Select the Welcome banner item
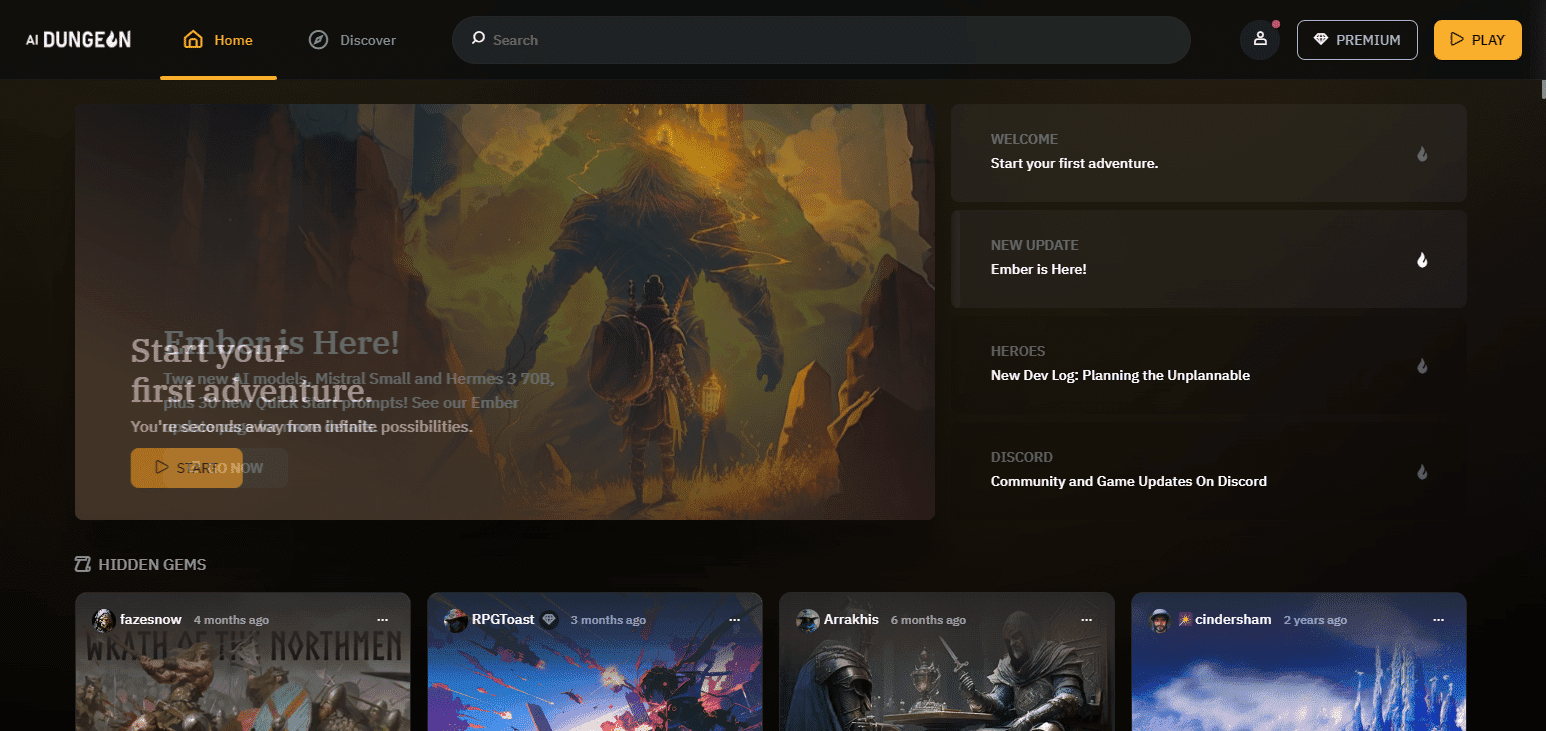 click(1209, 152)
